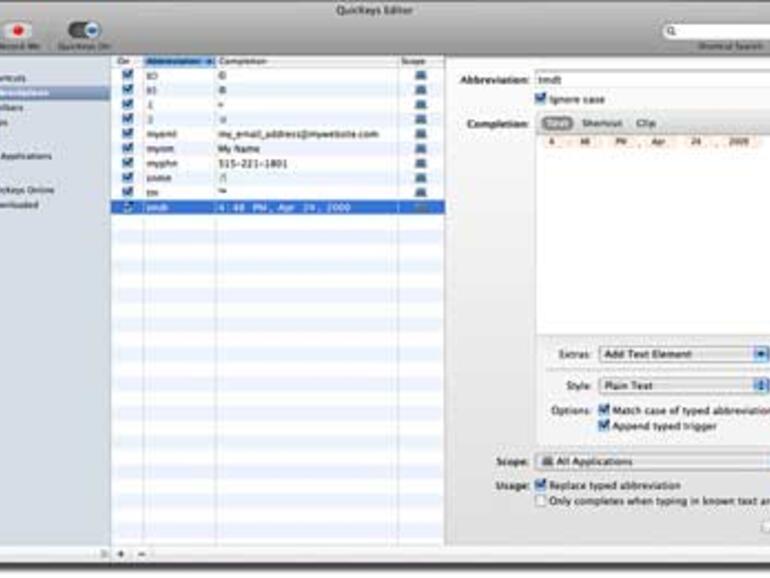Viewport: 770px width, 578px height.
Task: Switch to the Text completion tab
Action: 557,123
